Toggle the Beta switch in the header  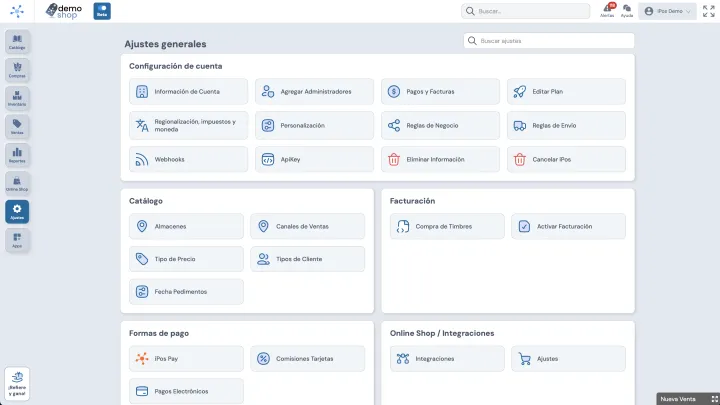pyautogui.click(x=102, y=11)
